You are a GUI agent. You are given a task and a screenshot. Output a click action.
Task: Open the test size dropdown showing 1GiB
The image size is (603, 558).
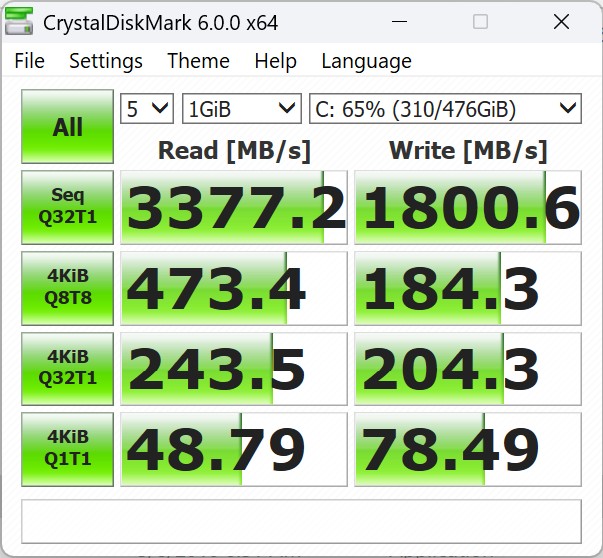point(242,108)
